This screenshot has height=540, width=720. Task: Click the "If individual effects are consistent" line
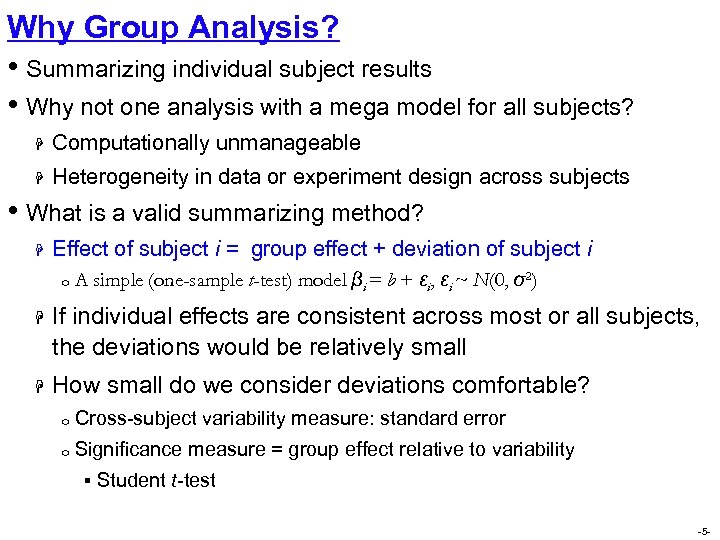pos(375,316)
